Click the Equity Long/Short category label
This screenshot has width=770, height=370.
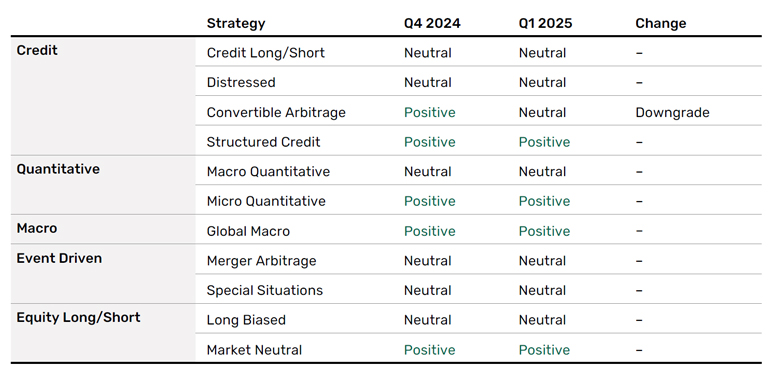(79, 317)
